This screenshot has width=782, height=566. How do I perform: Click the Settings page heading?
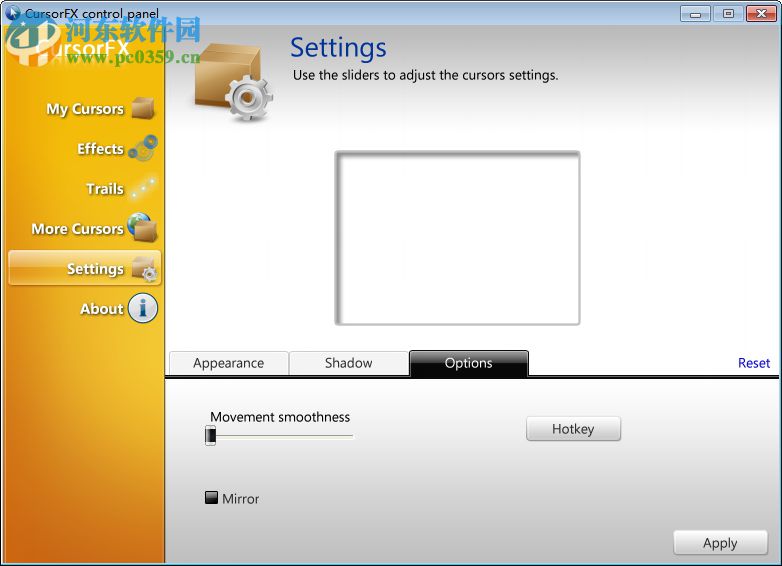[338, 49]
